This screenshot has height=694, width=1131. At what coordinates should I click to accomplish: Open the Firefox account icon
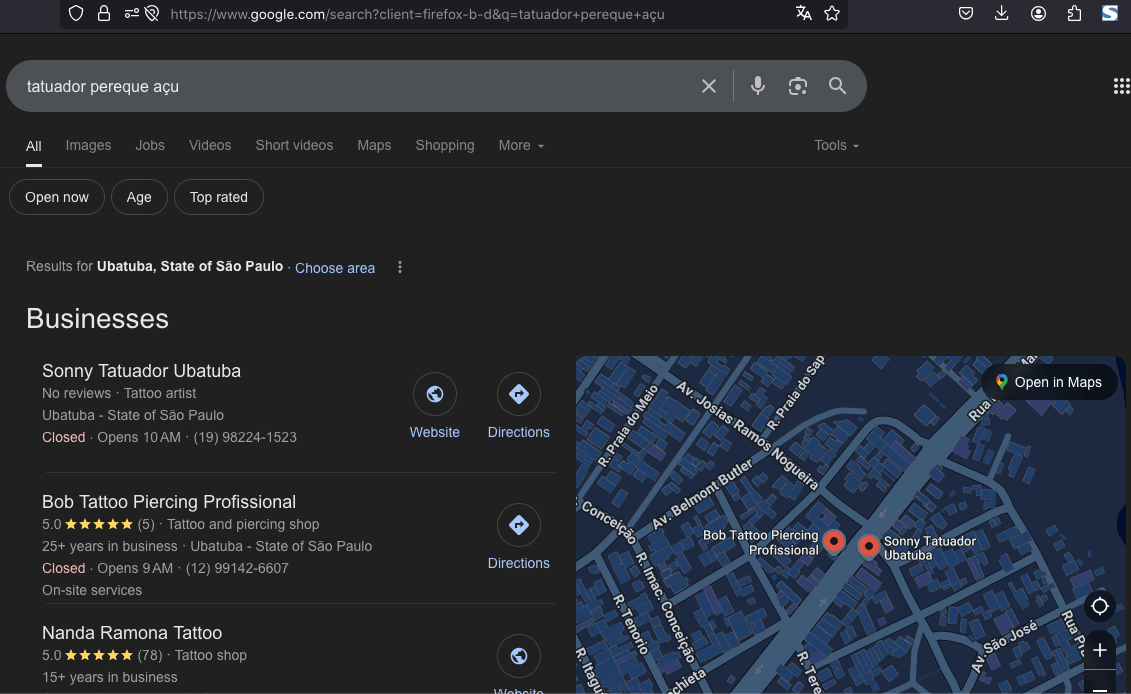1038,13
